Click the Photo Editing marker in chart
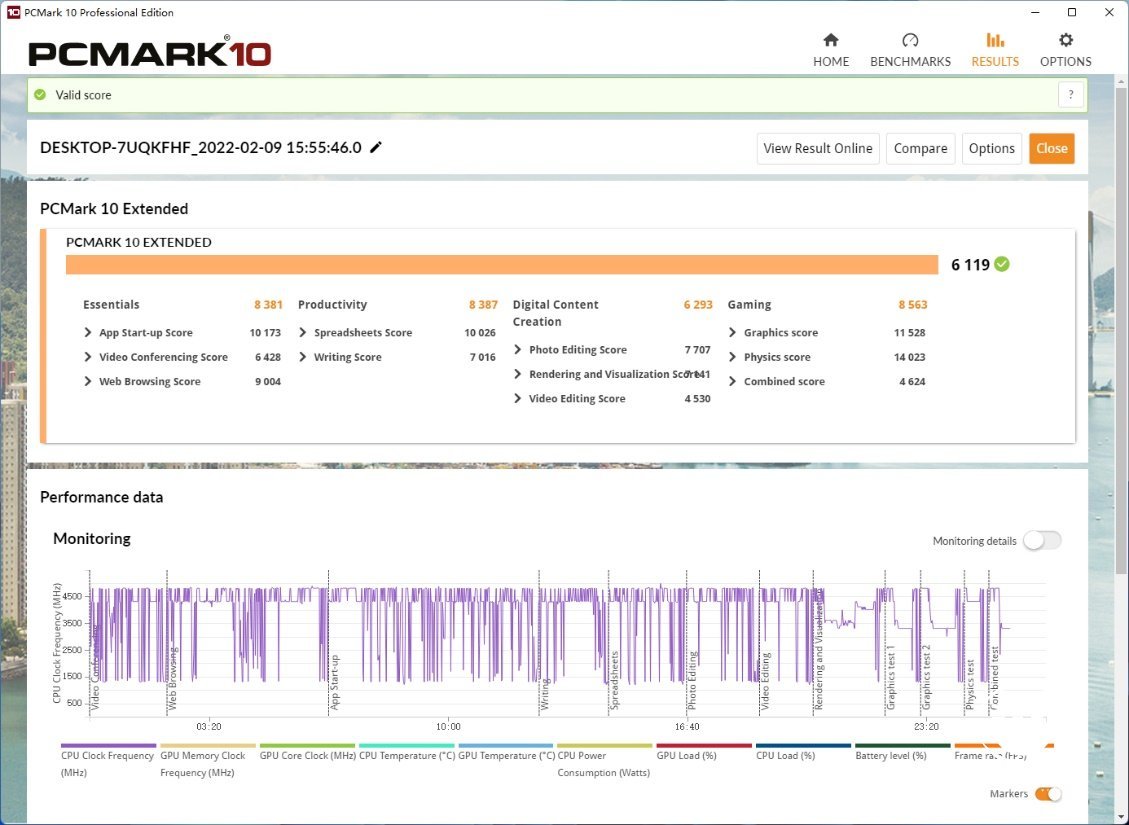The image size is (1129, 825). tap(692, 681)
